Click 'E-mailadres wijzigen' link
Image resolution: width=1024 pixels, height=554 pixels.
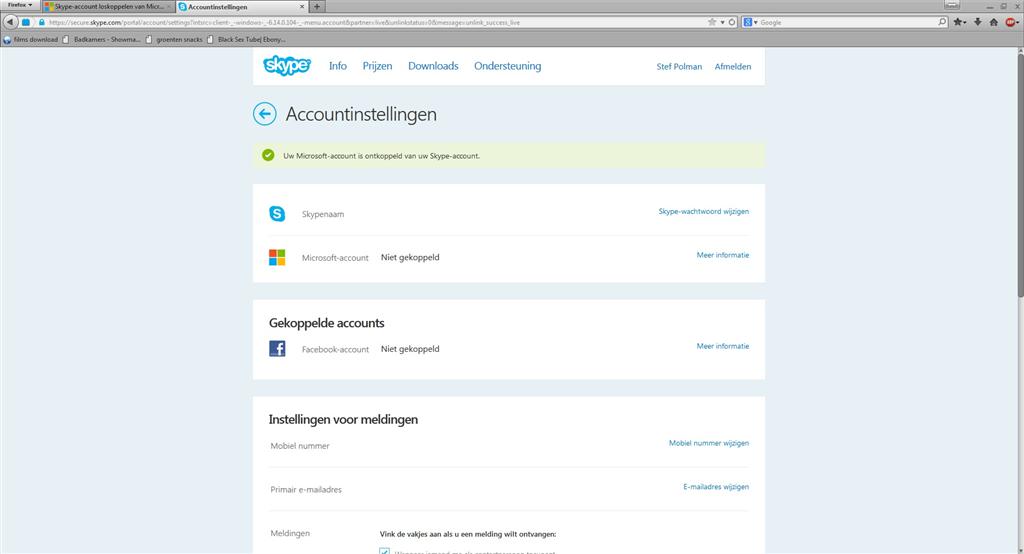point(716,487)
